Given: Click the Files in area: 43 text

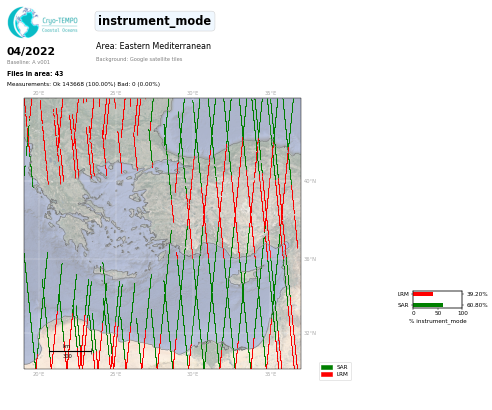Looking at the screenshot, I should pyautogui.click(x=35, y=74).
